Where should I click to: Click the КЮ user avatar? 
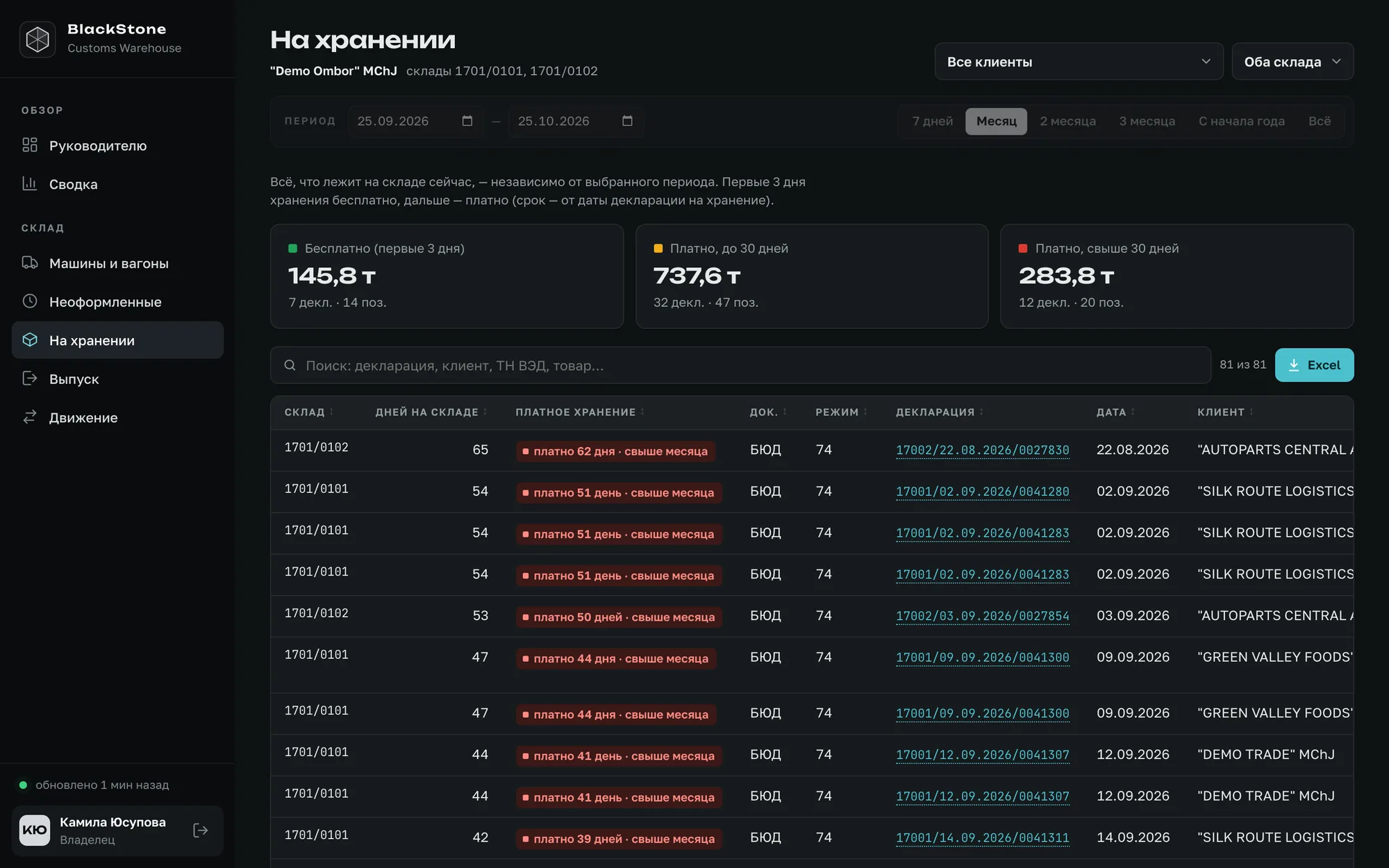[35, 831]
